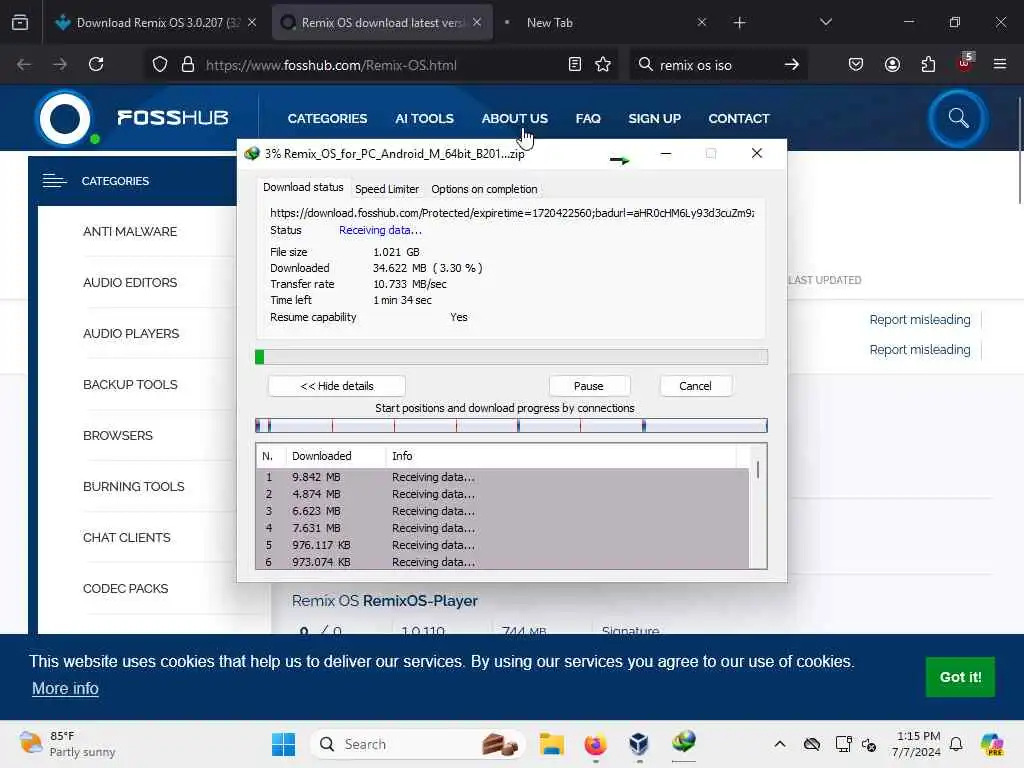Open CATEGORIES in the site menu
Viewport: 1024px width, 768px height.
click(327, 119)
